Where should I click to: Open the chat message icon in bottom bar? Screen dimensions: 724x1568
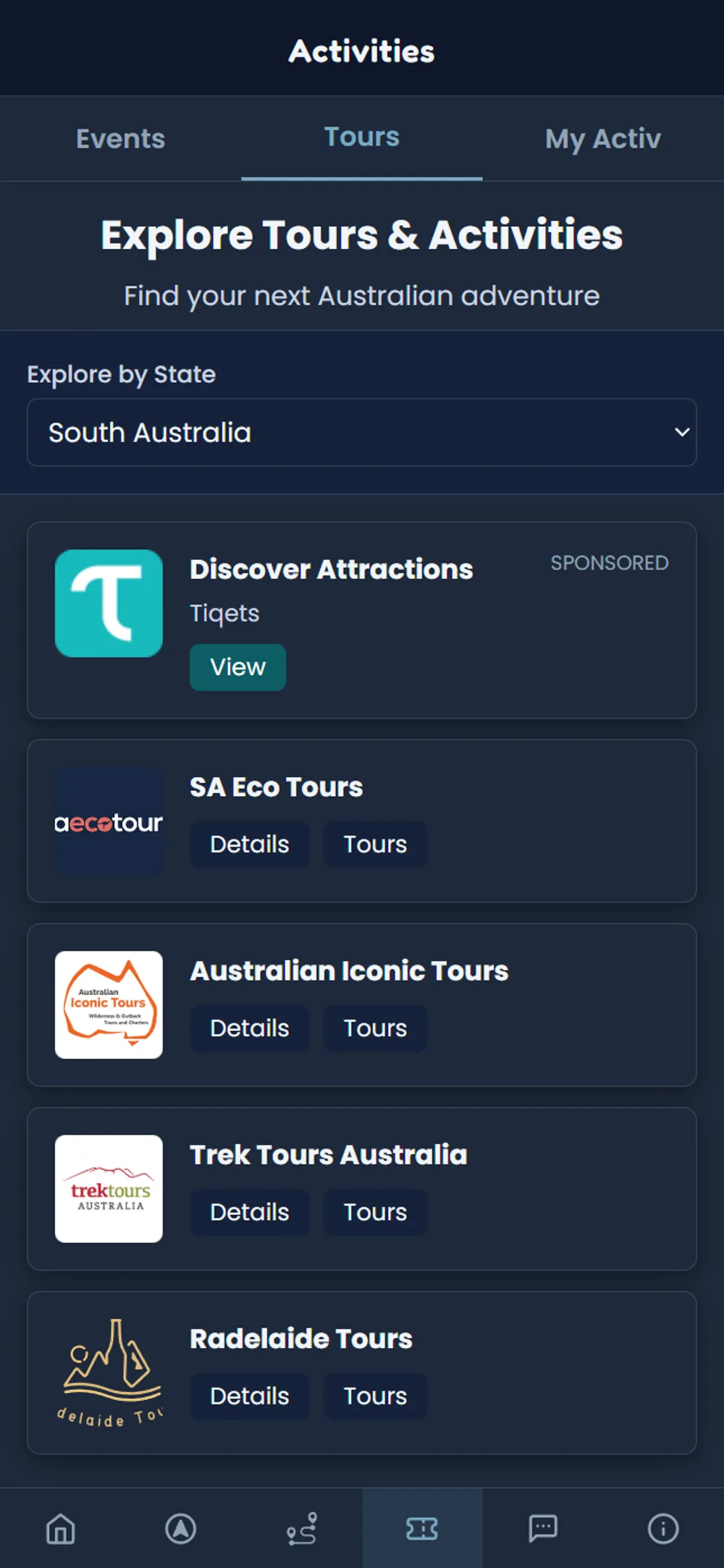point(543,1528)
